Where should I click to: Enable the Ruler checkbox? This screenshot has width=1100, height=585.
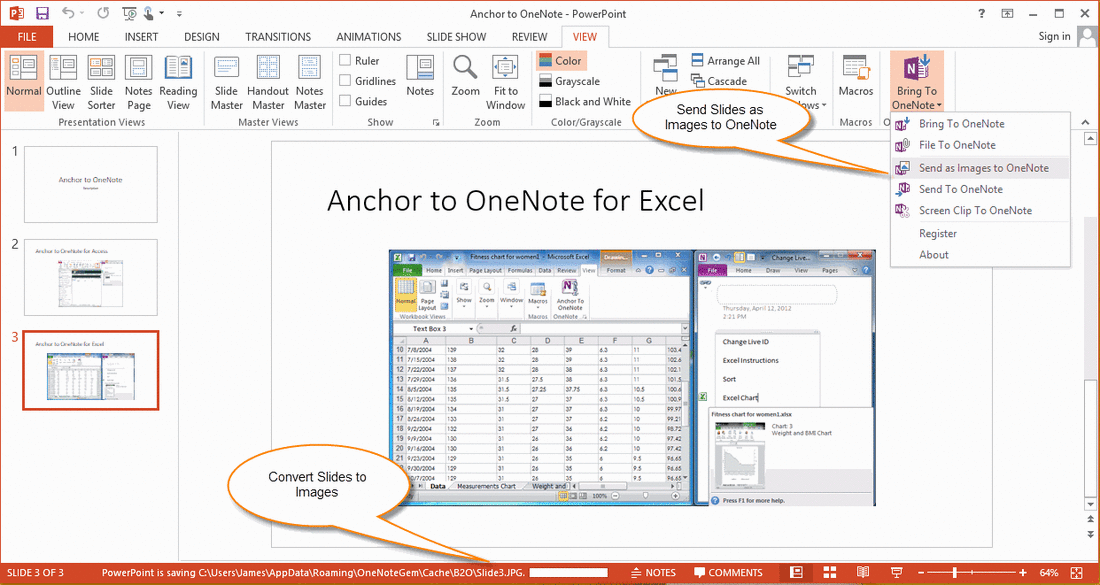tap(346, 60)
